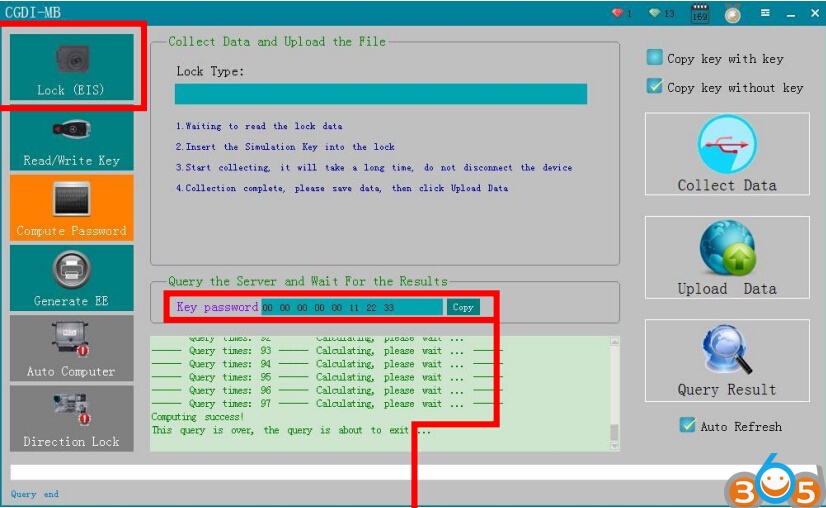Close the CGDI-MB window
The image size is (826, 508).
815,14
